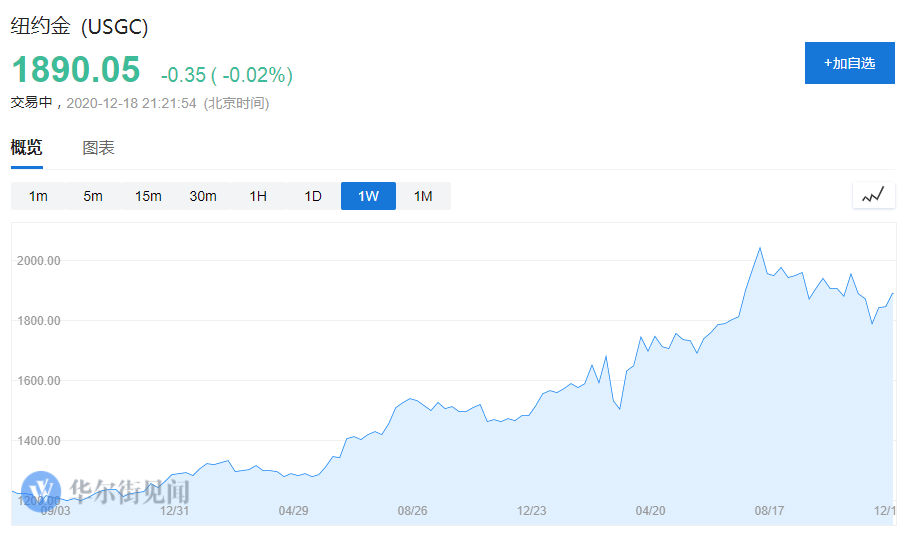
Task: Select the 5m time interval
Action: coord(93,196)
